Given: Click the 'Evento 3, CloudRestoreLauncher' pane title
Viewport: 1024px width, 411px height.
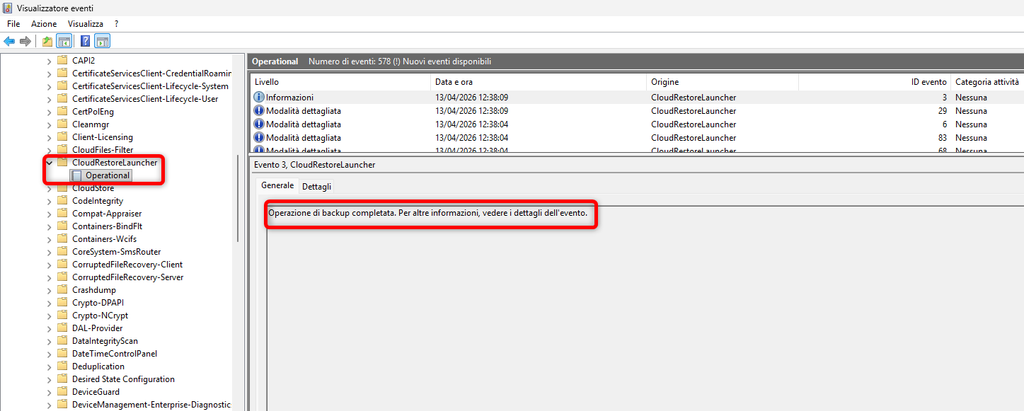Looking at the screenshot, I should 314,165.
